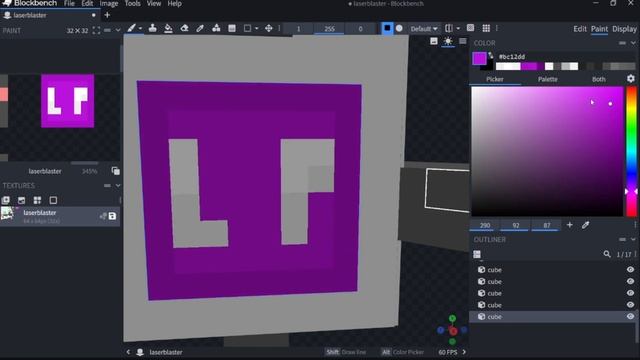The width and height of the screenshot is (640, 360).
Task: Click the hex color field #bc12dd
Action: click(x=512, y=57)
